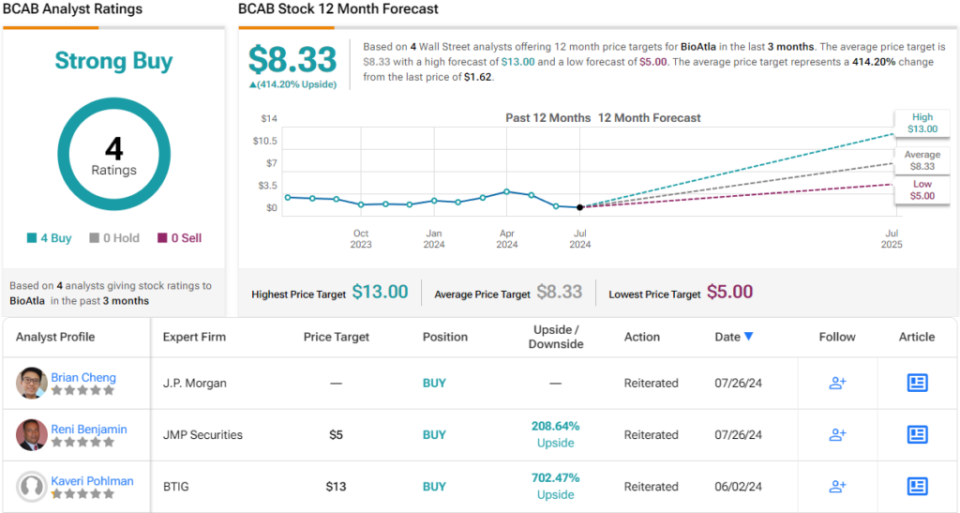
Task: Click Kaveri Pohlman's placeholder avatar
Action: tap(32, 487)
